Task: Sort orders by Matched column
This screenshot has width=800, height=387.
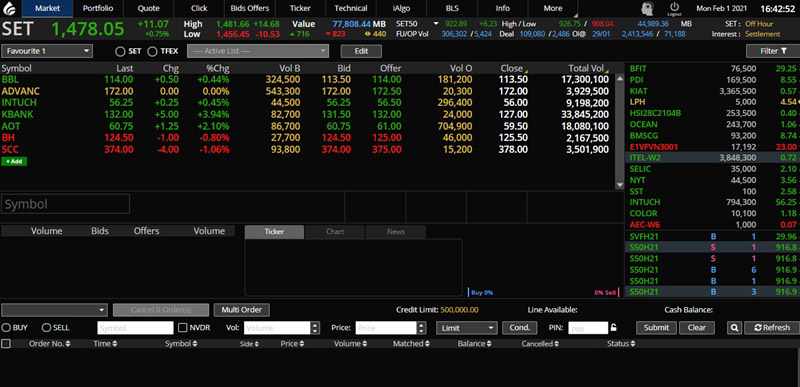Action: click(x=411, y=344)
